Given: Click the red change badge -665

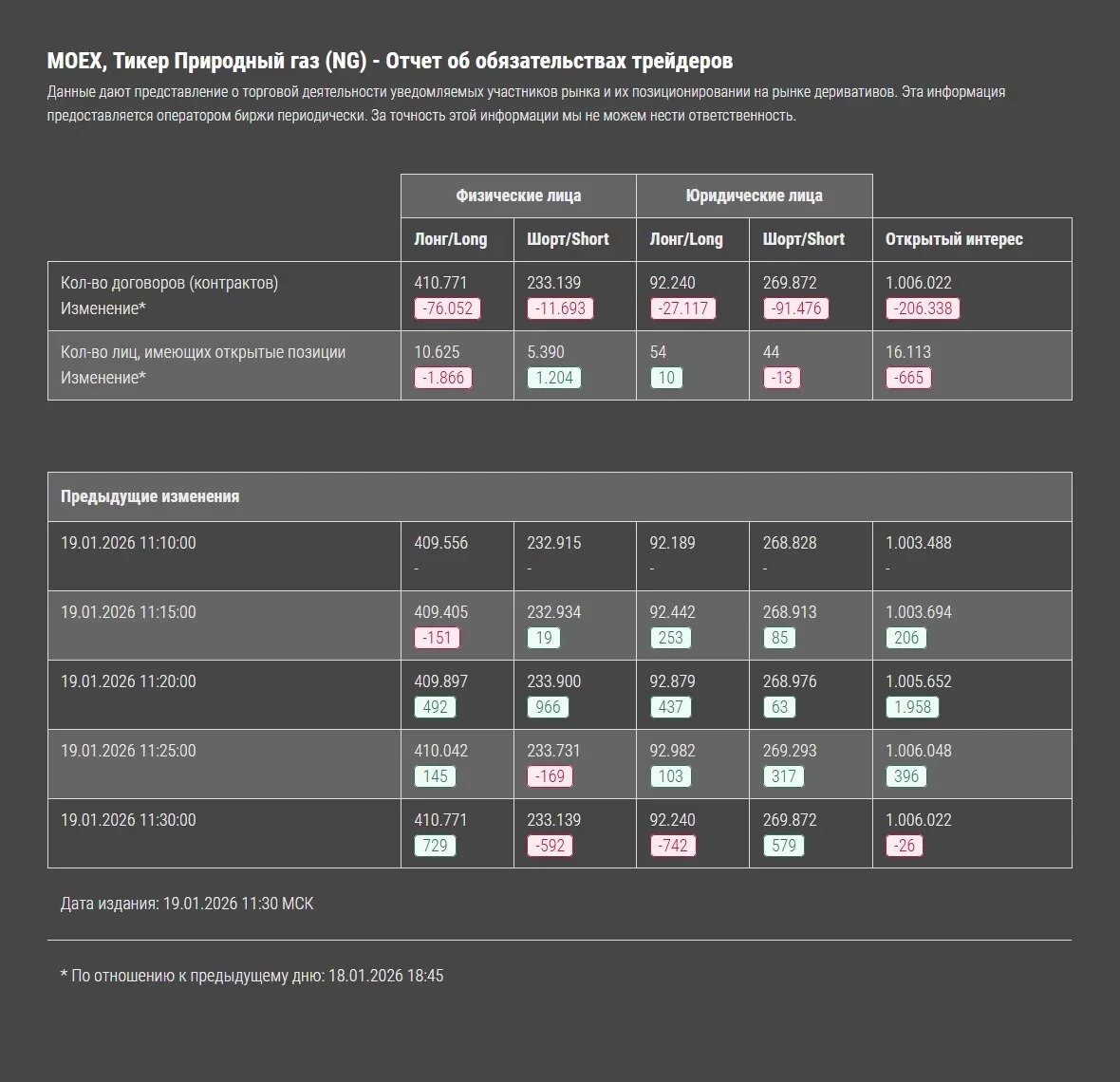Looking at the screenshot, I should point(908,378).
